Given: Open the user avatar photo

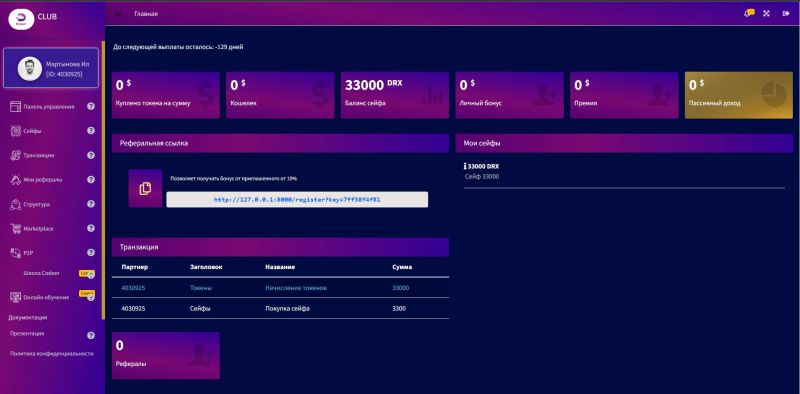Looking at the screenshot, I should point(30,68).
